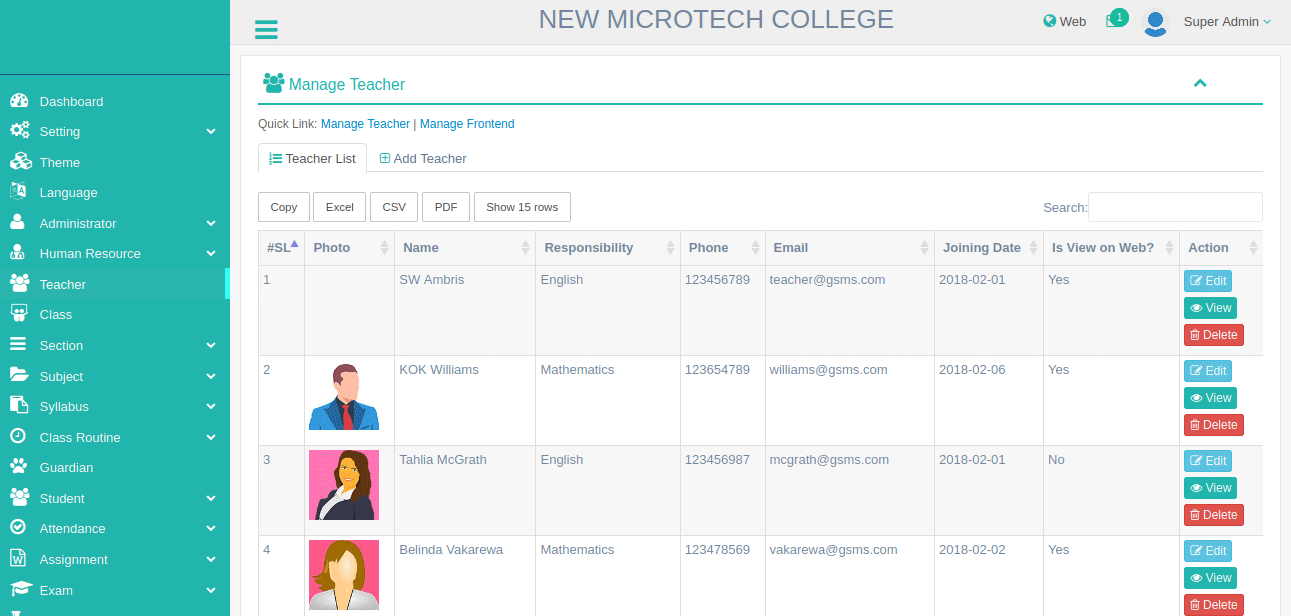Open Dashboard from the sidebar icon

[18, 101]
